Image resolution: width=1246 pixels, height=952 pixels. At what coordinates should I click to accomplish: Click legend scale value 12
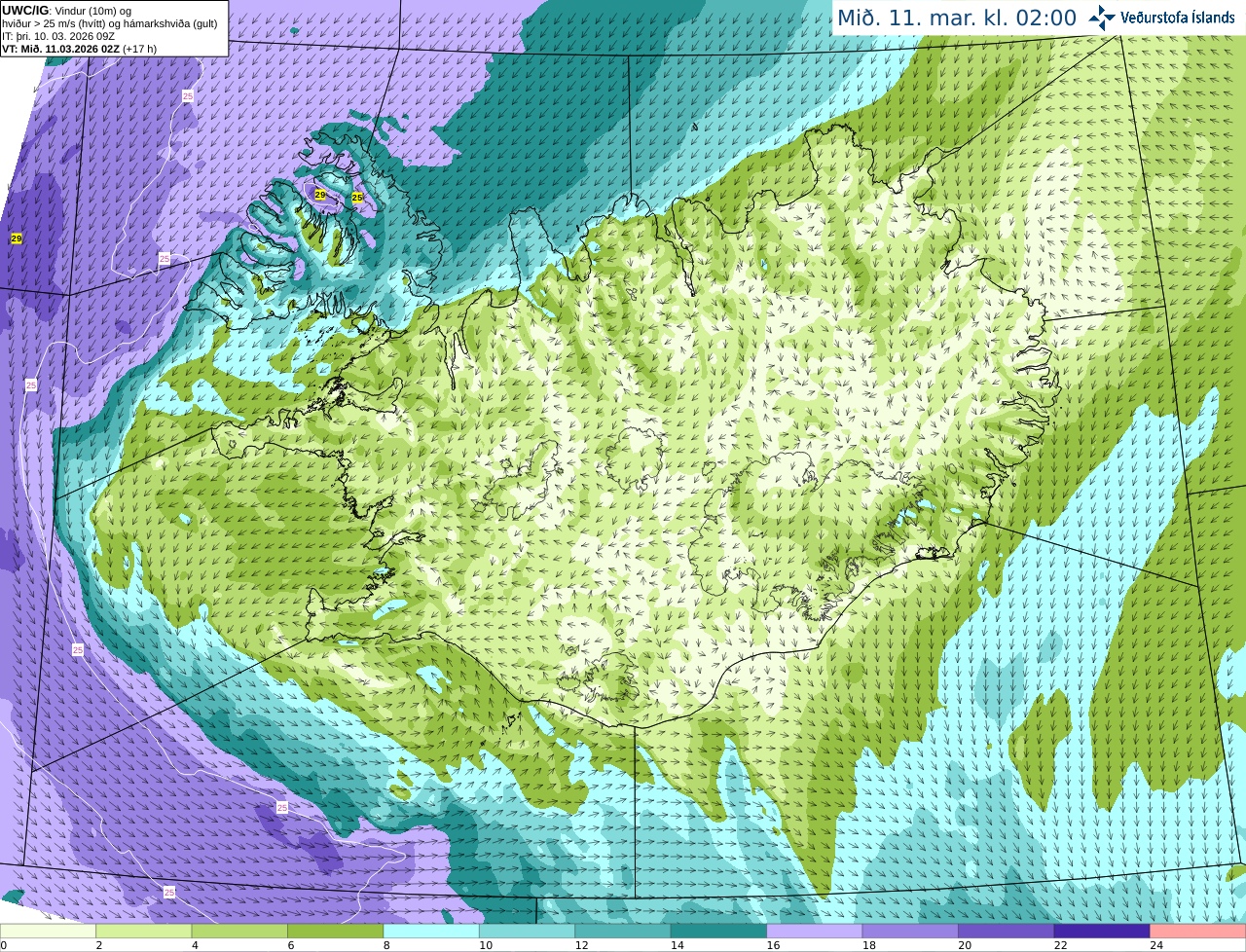[x=581, y=945]
